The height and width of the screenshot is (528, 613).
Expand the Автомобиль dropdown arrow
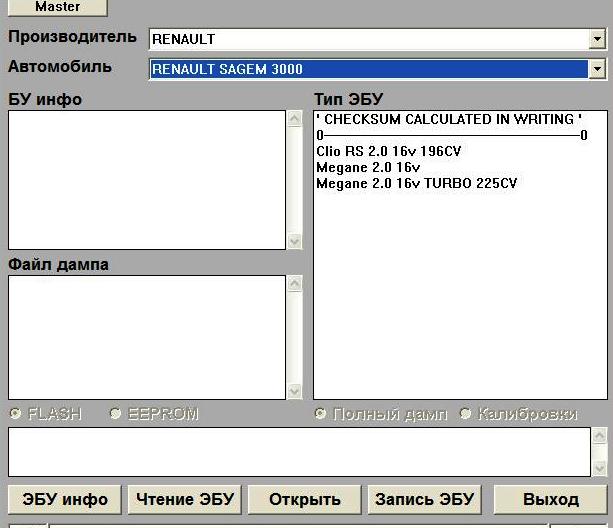pyautogui.click(x=597, y=69)
